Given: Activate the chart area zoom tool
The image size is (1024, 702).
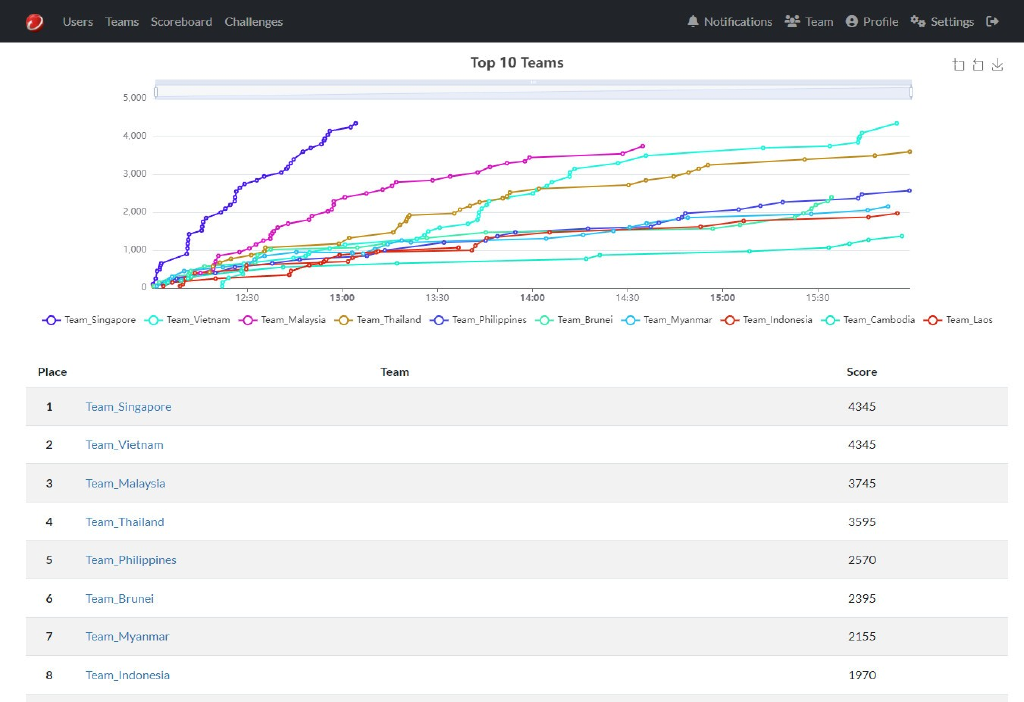Looking at the screenshot, I should [x=959, y=65].
